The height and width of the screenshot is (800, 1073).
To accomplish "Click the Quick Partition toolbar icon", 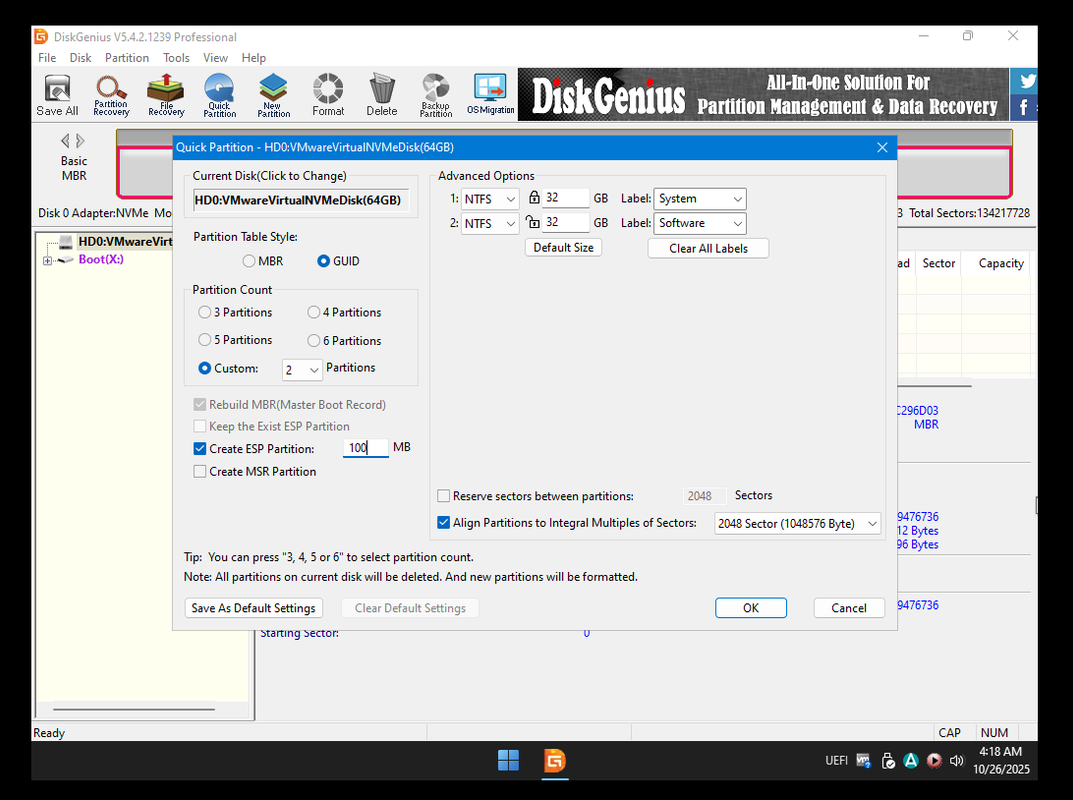I will (x=220, y=95).
